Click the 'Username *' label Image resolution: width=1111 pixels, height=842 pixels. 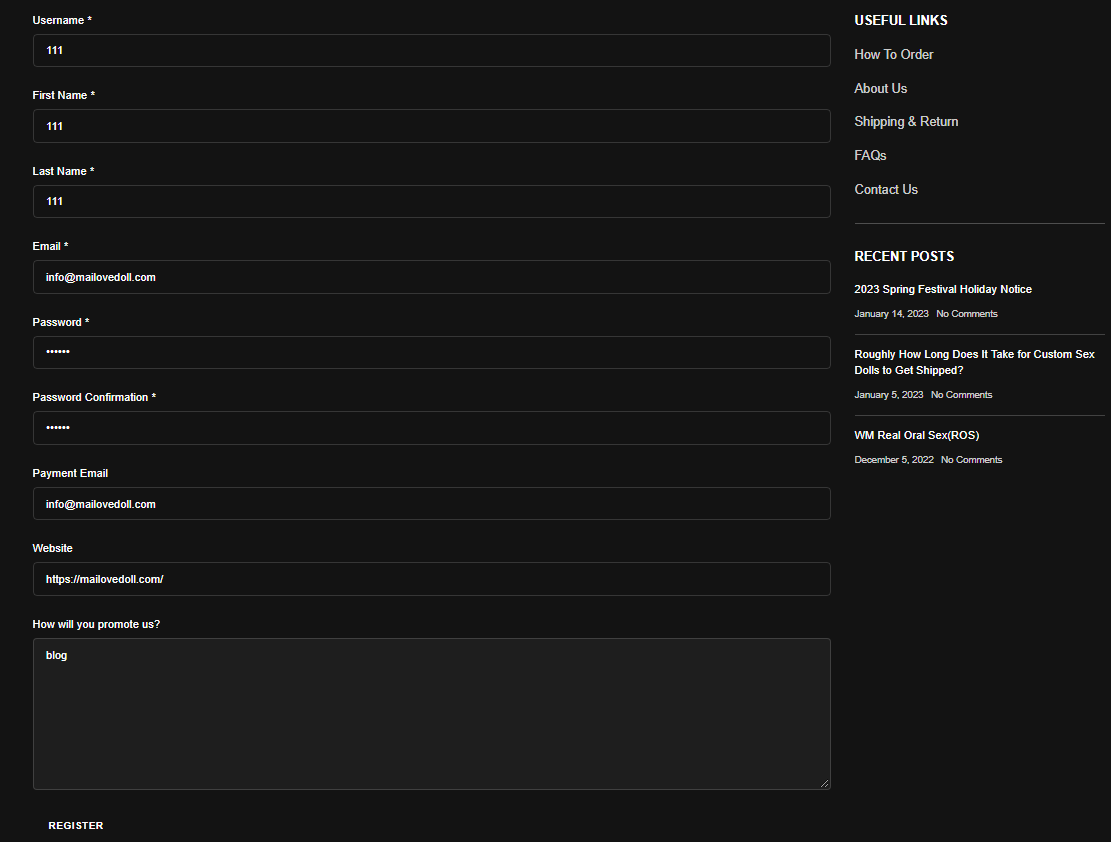62,21
